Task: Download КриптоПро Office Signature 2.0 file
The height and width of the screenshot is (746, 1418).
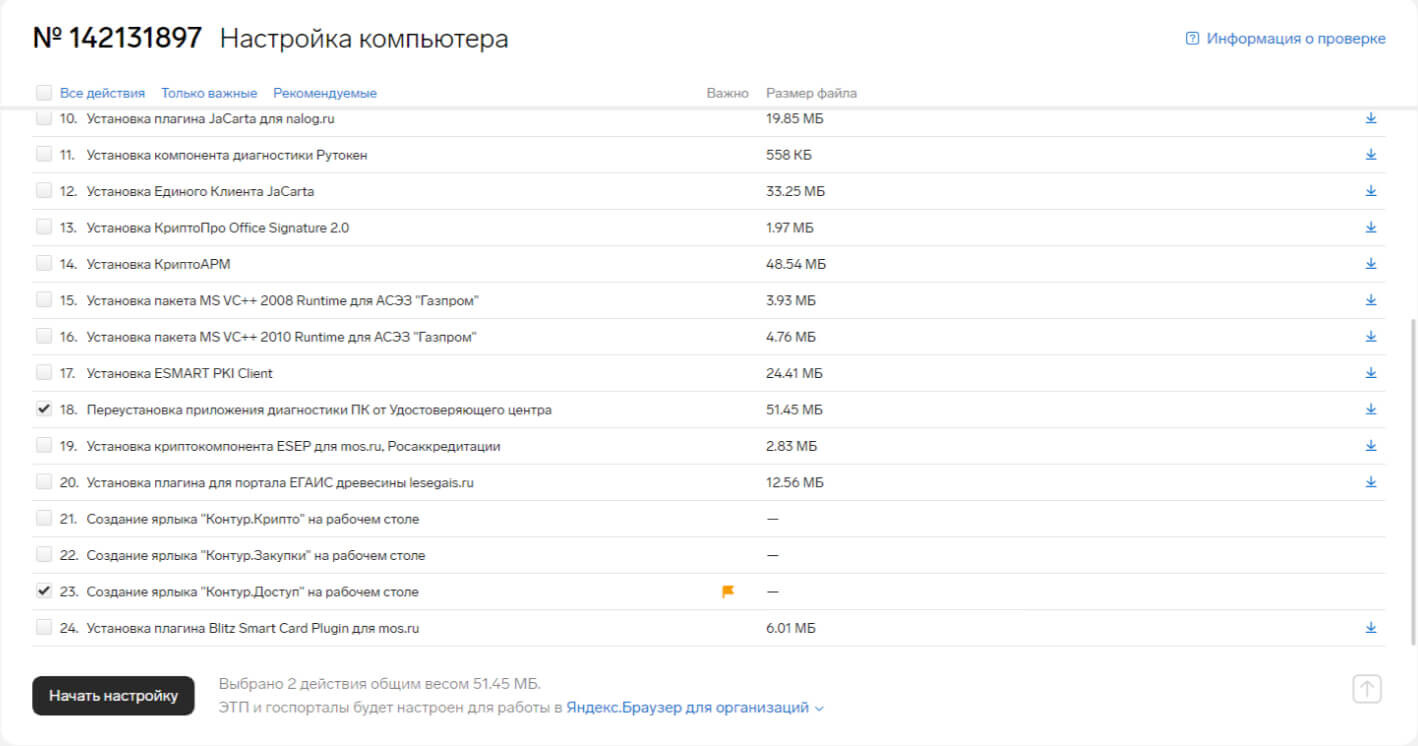Action: [x=1371, y=227]
